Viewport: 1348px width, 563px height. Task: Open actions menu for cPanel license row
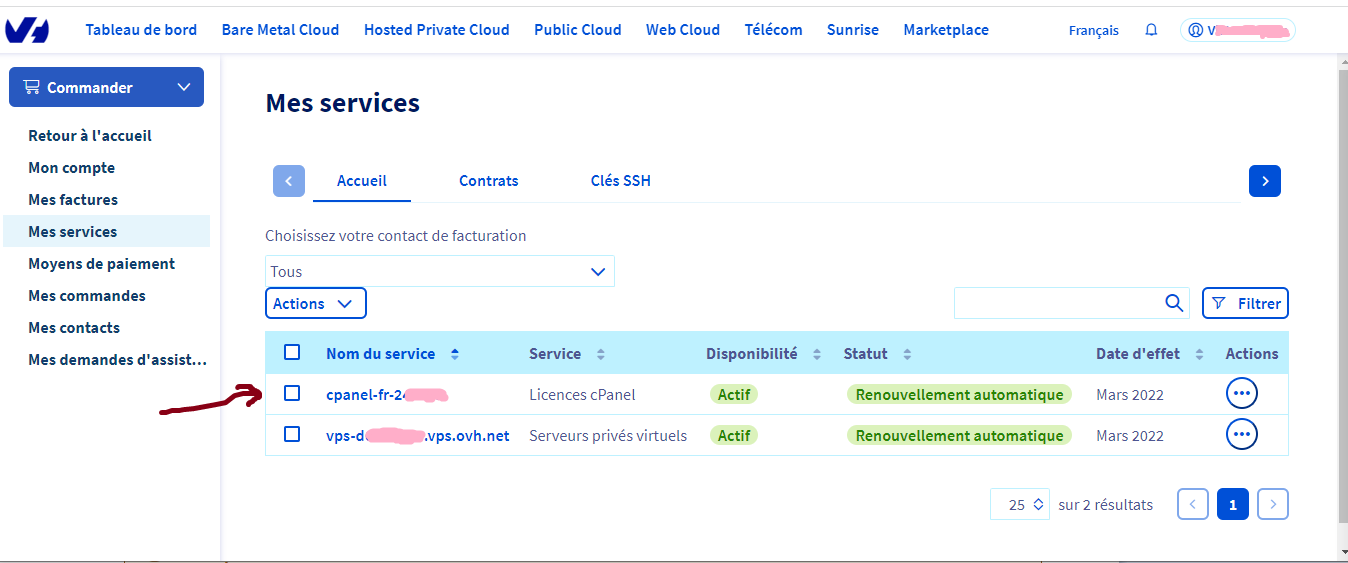1241,394
